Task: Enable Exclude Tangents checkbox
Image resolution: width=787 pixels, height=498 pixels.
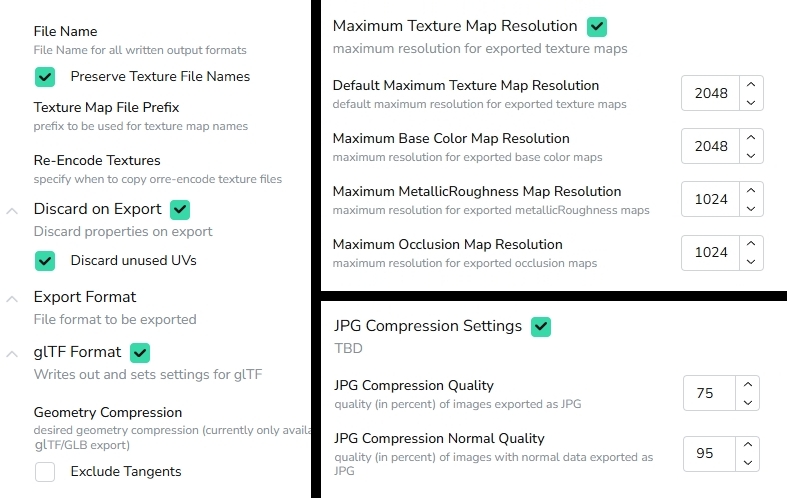Action: coord(45,472)
